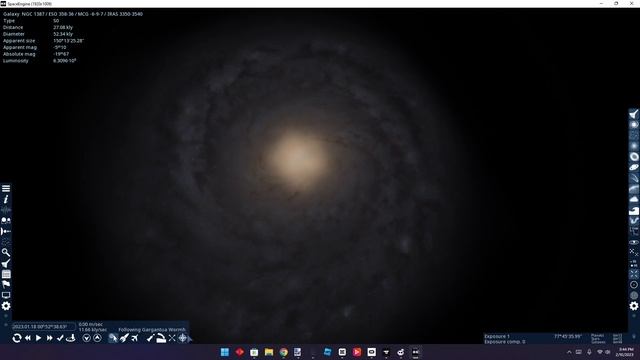Open File Explorer from taskbar
The width and height of the screenshot is (640, 360).
pyautogui.click(x=269, y=352)
